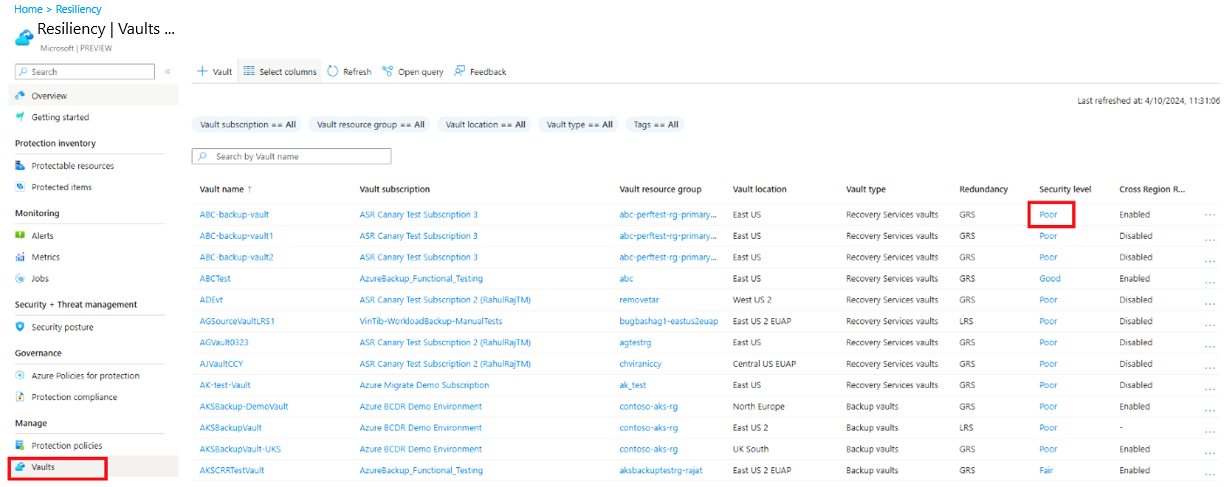Click the Security posture shield icon
This screenshot has width=1224, height=487.
coord(20,327)
